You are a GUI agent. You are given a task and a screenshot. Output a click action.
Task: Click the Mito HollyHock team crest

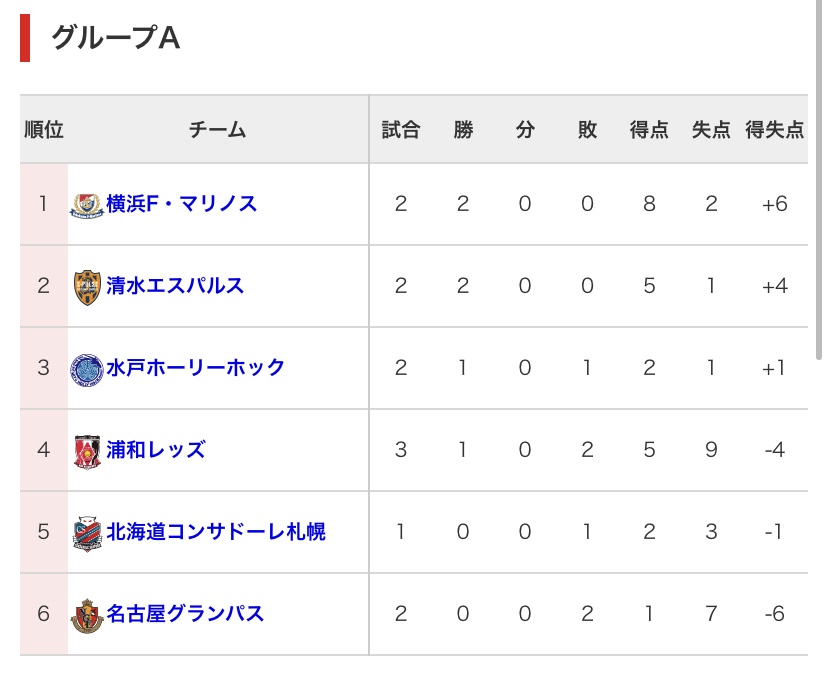pyautogui.click(x=87, y=369)
